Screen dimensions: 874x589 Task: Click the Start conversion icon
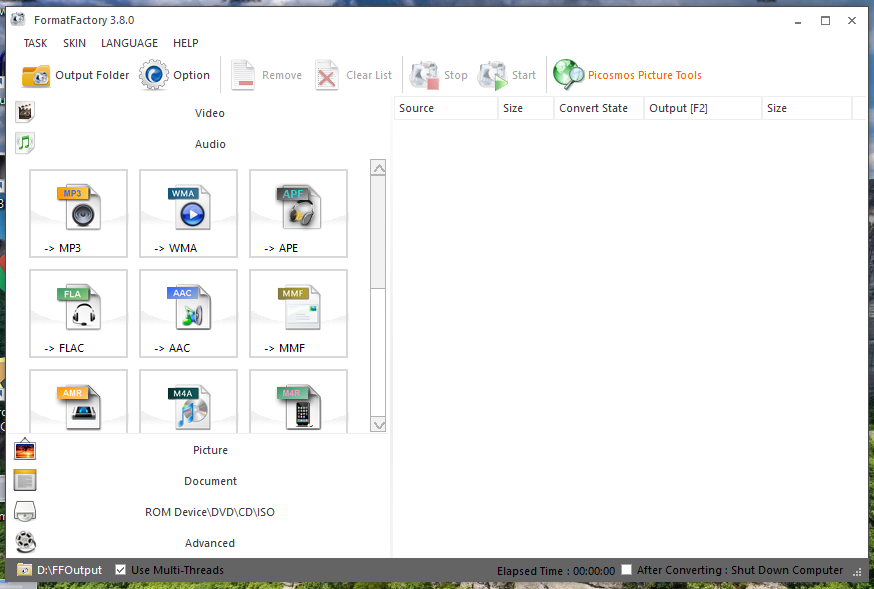pyautogui.click(x=493, y=75)
